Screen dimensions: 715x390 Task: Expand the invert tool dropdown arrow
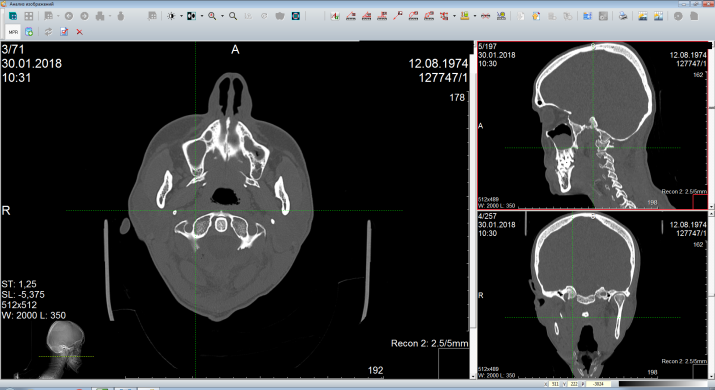click(202, 16)
